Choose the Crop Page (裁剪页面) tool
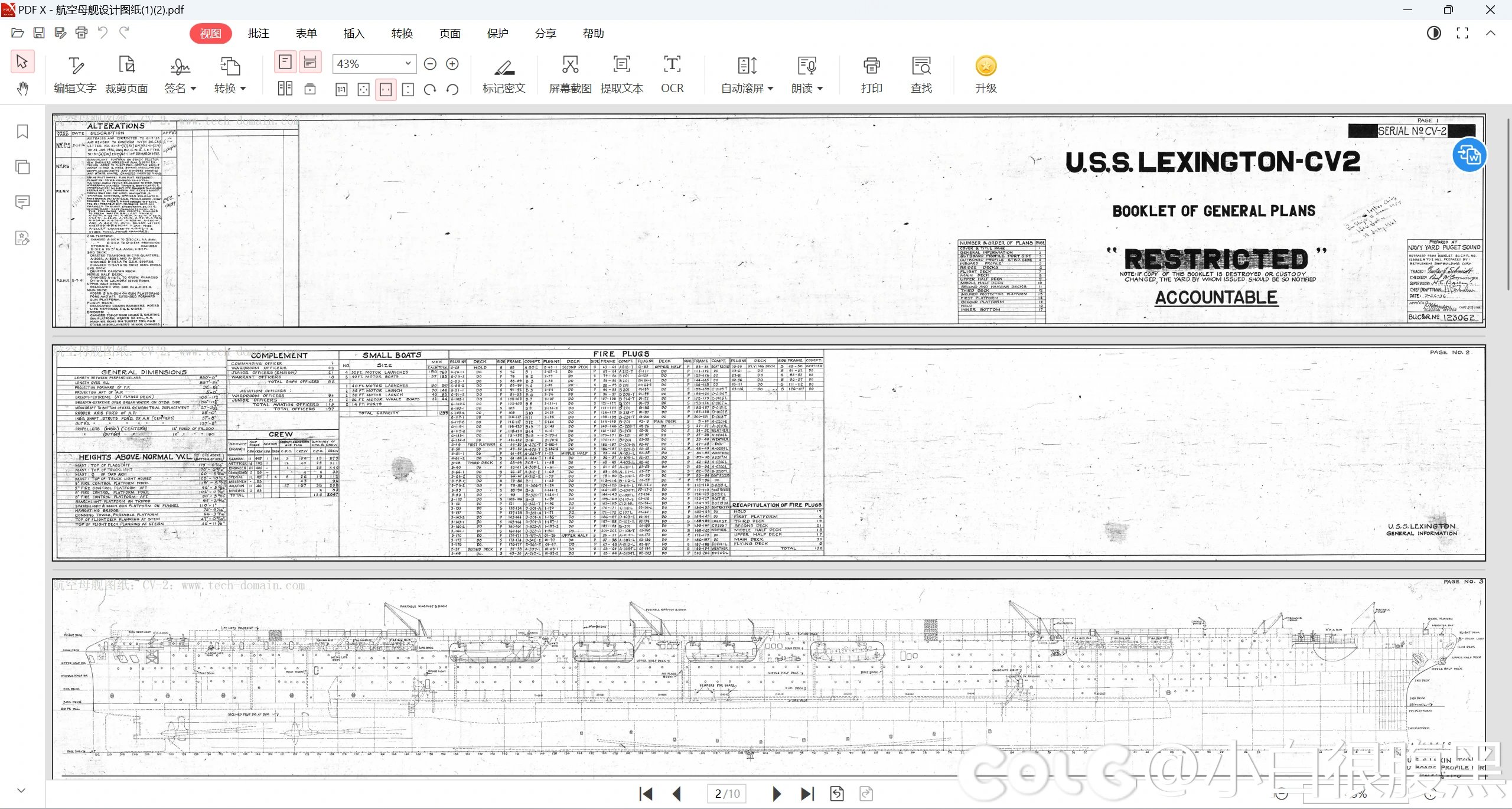 point(126,75)
